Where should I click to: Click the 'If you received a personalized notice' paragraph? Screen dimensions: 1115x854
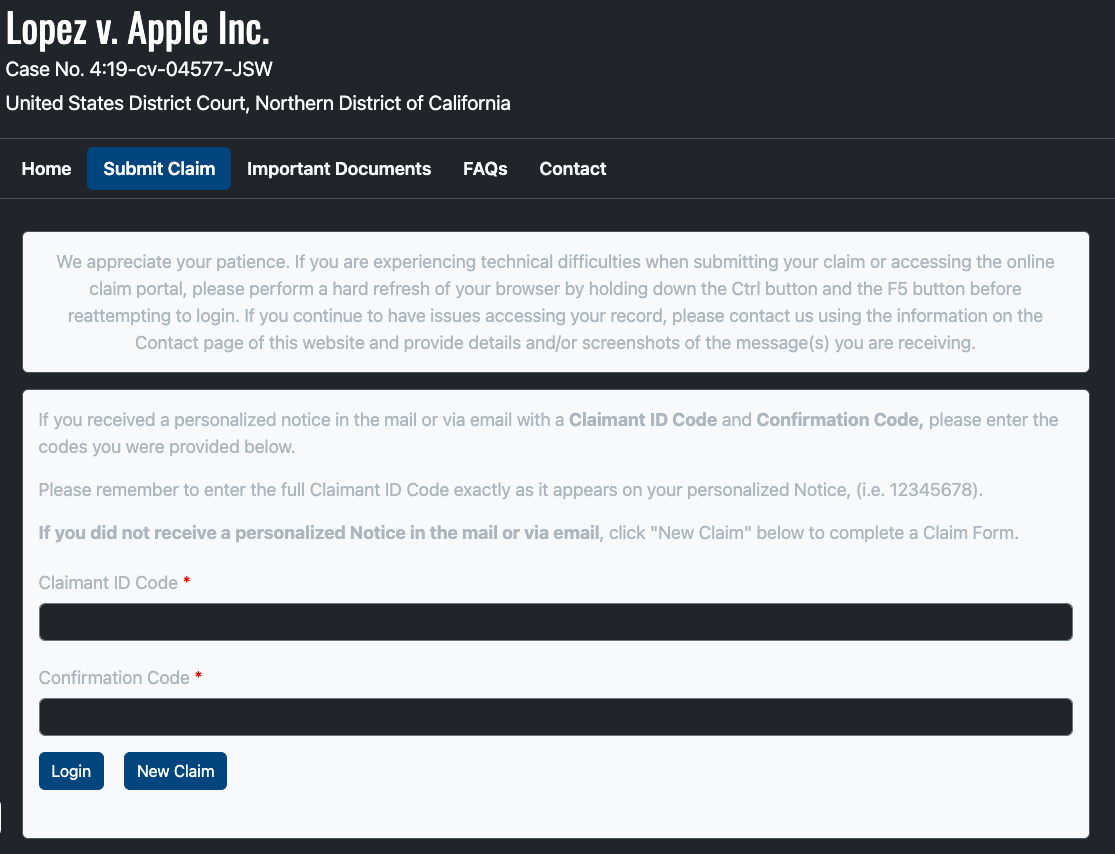tap(548, 433)
